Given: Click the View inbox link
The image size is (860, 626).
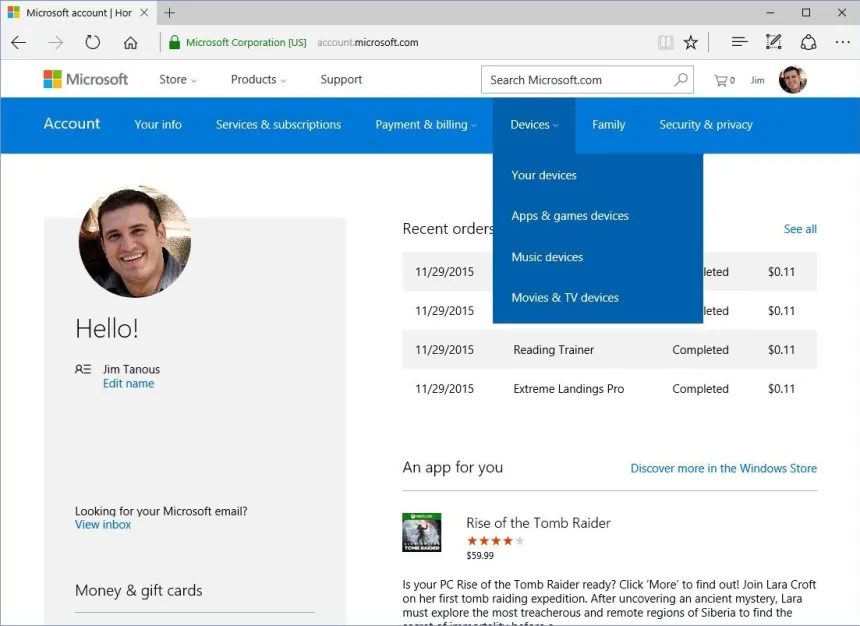Looking at the screenshot, I should (x=103, y=525).
